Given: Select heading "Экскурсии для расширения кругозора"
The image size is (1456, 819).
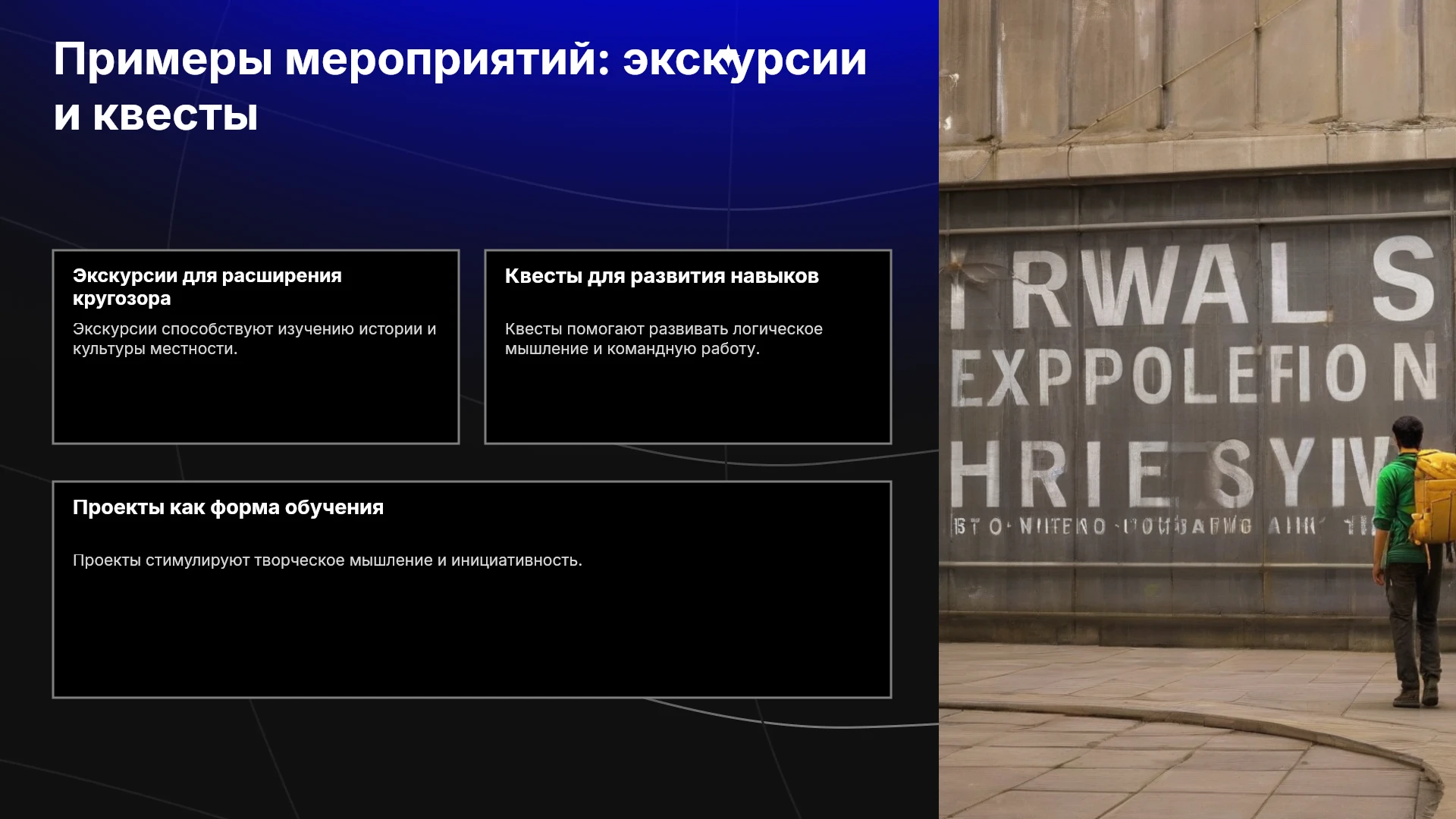Looking at the screenshot, I should [x=207, y=287].
